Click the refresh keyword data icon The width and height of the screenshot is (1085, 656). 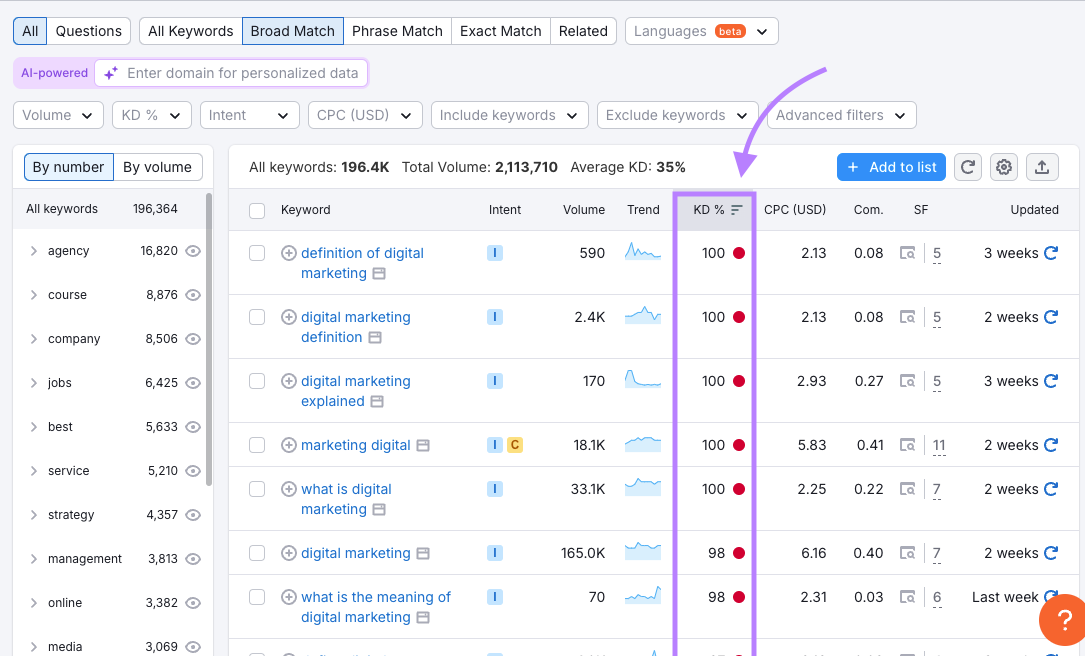click(x=967, y=167)
